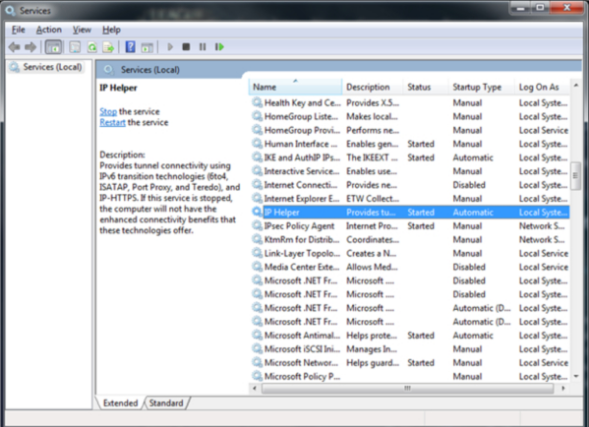Image resolution: width=589 pixels, height=427 pixels.
Task: Switch to the Standard tab
Action: point(166,403)
